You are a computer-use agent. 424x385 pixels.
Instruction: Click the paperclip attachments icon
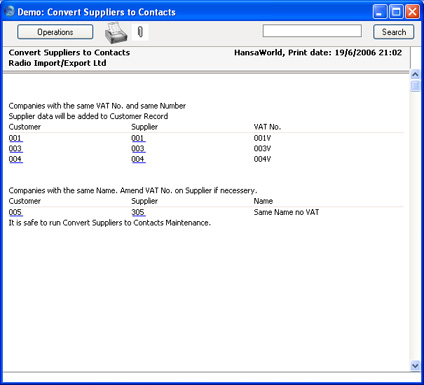tap(140, 32)
